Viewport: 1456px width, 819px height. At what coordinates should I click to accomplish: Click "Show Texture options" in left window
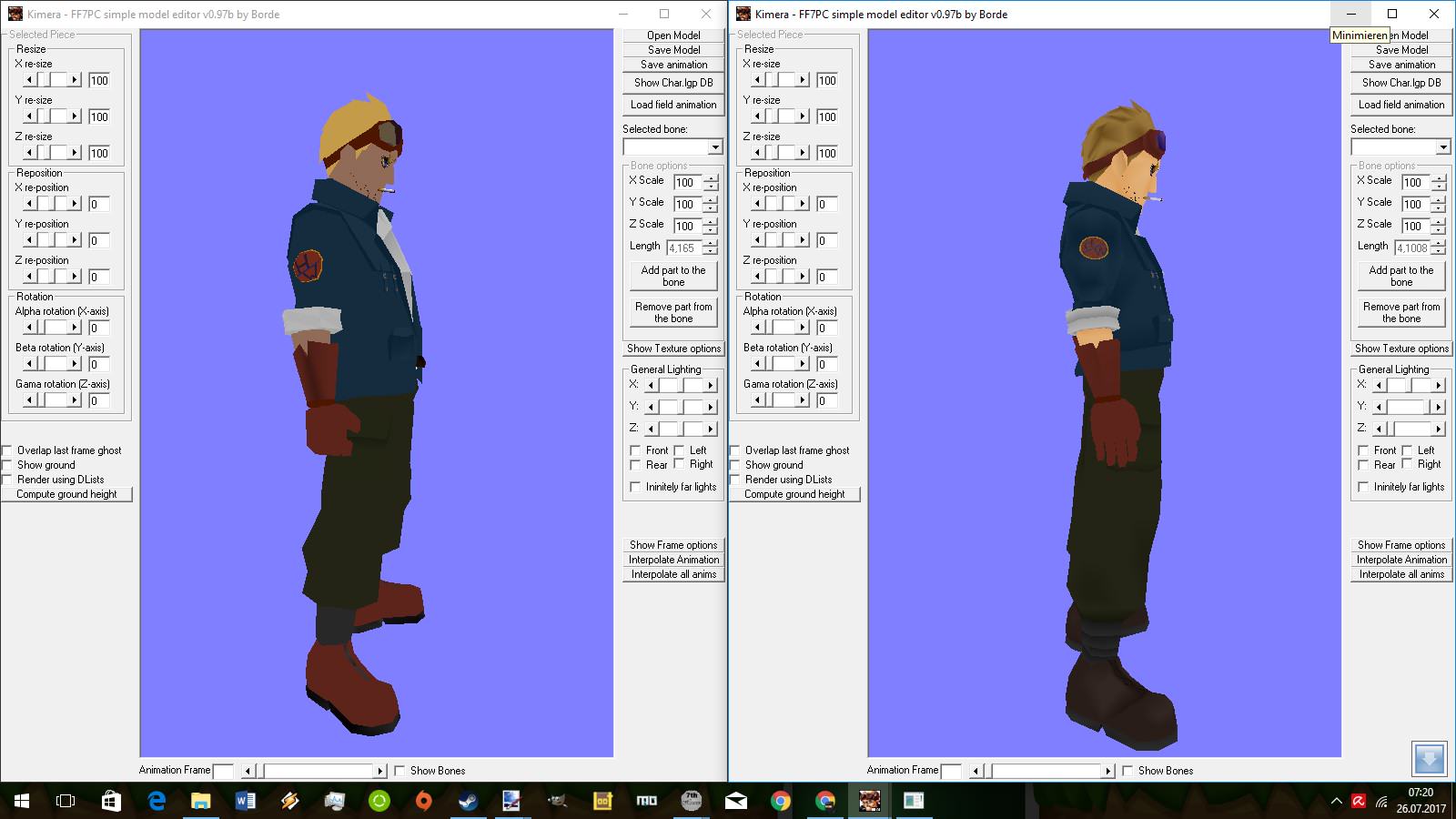click(x=673, y=349)
